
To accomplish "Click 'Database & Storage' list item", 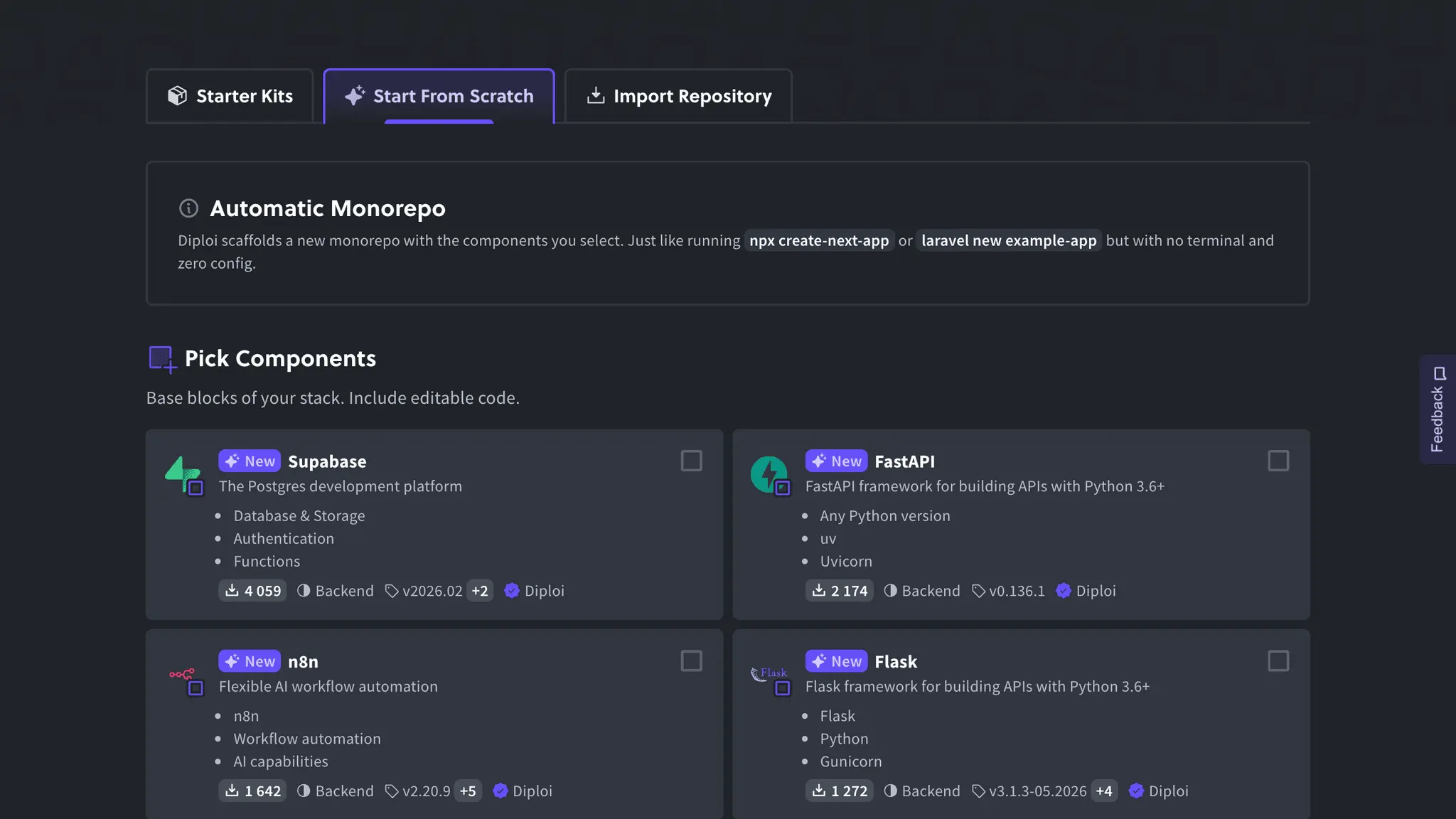I will point(299,516).
